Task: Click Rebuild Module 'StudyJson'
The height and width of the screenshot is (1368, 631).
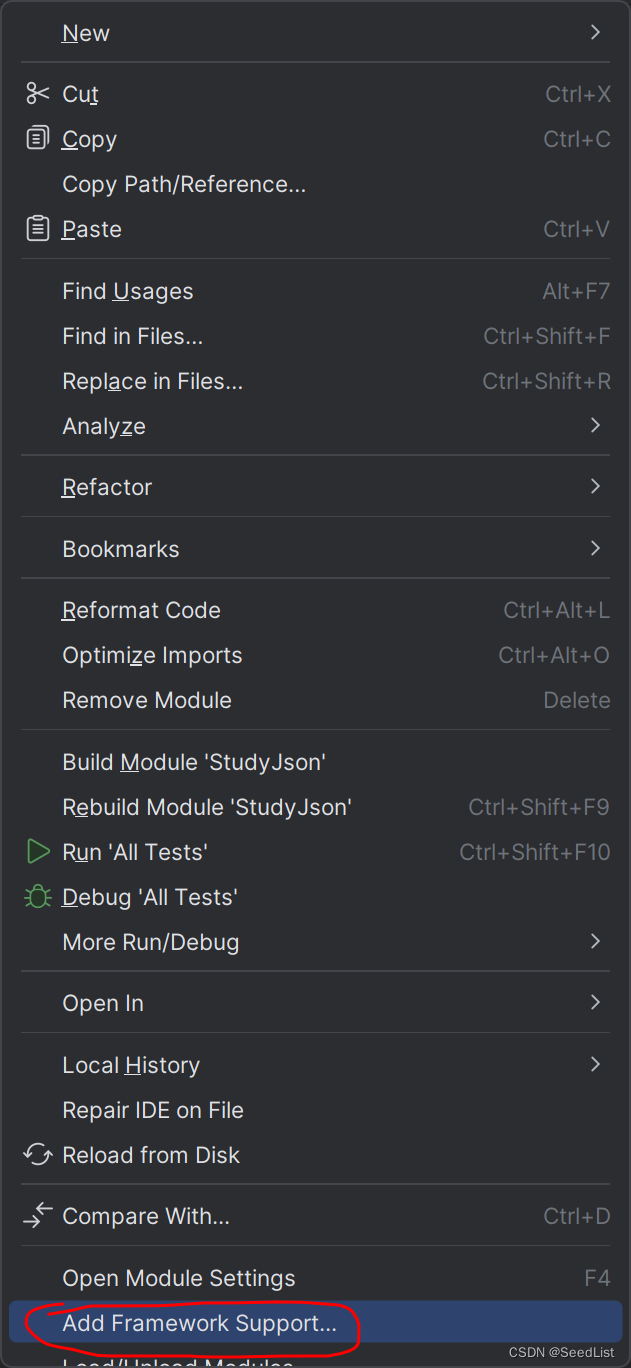Action: coord(207,807)
